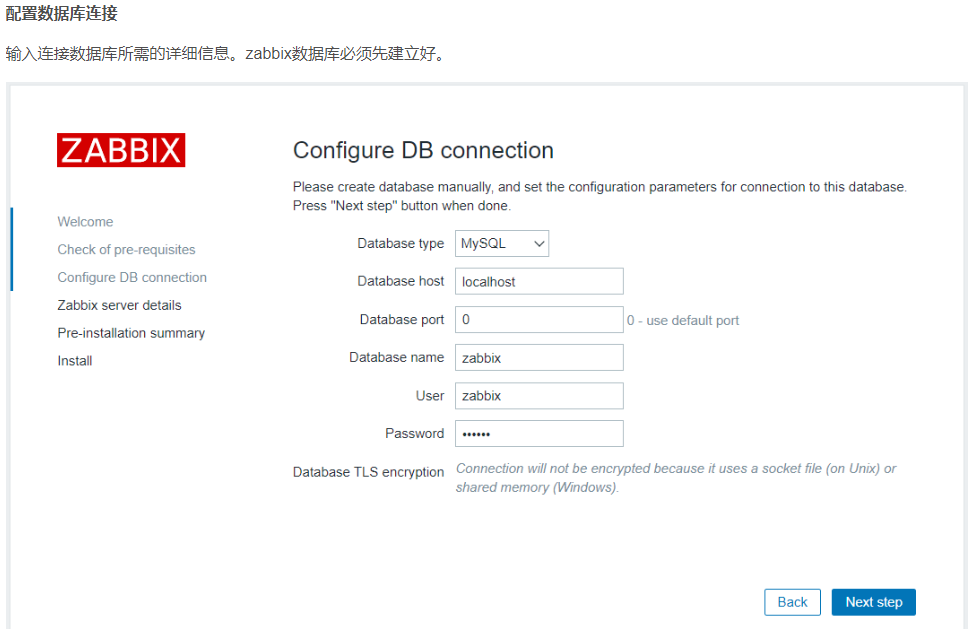Focus the Password field

pos(539,434)
